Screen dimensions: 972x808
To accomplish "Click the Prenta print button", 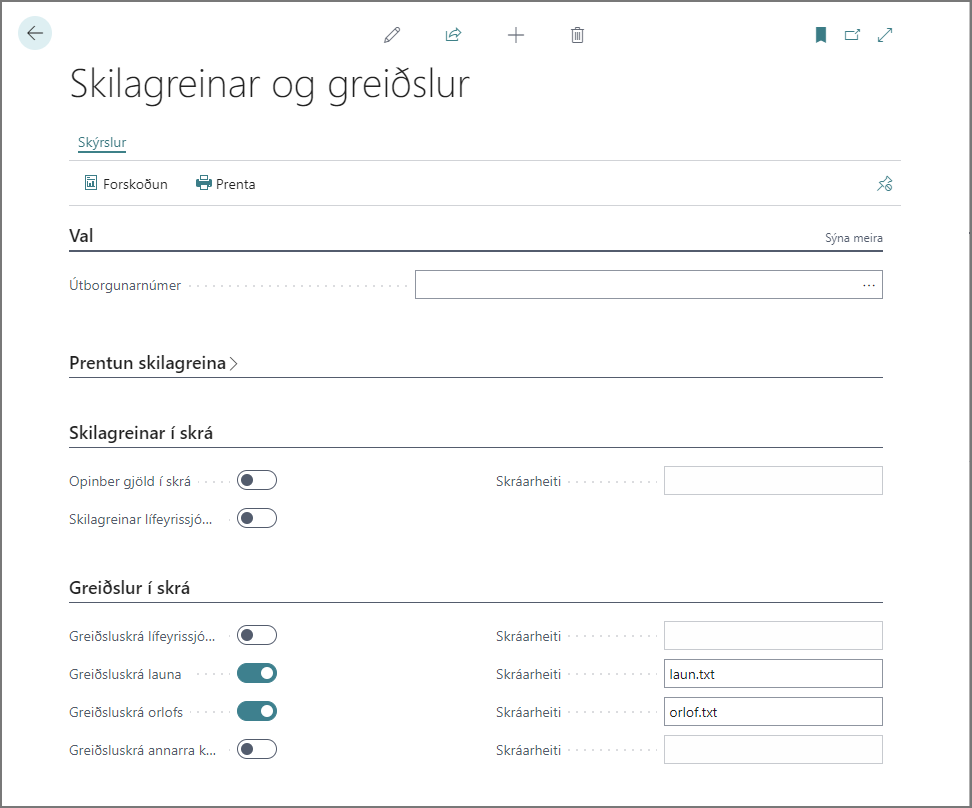I will [x=226, y=184].
